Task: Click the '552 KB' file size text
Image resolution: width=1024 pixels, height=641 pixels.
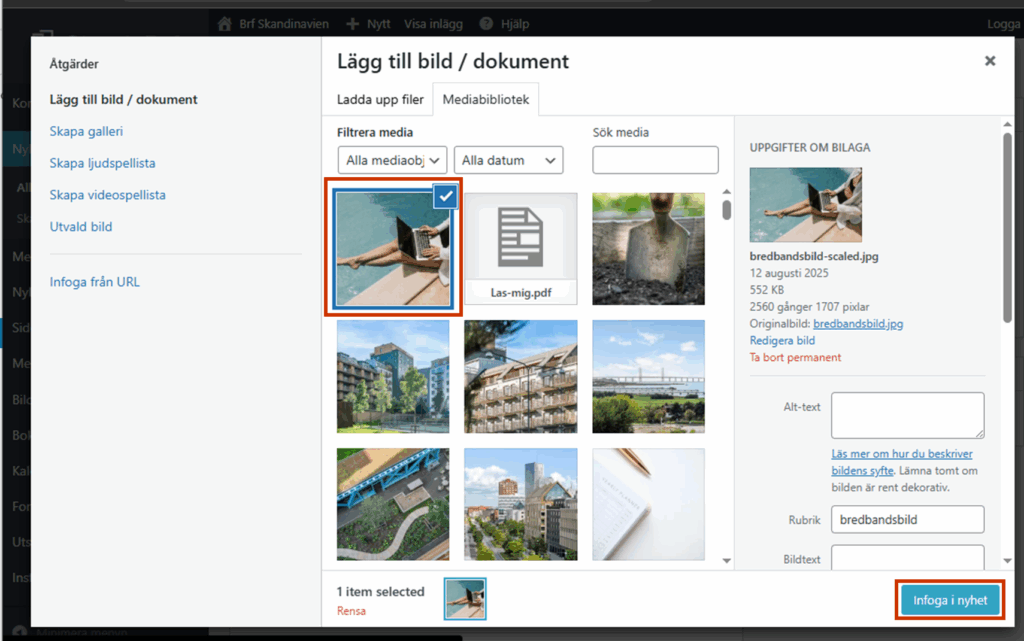Action: (x=767, y=290)
